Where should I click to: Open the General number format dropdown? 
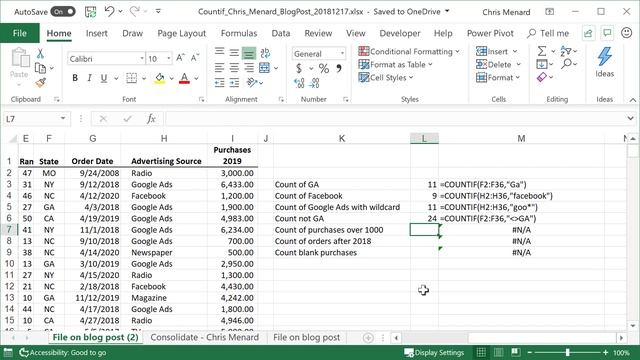[x=342, y=53]
